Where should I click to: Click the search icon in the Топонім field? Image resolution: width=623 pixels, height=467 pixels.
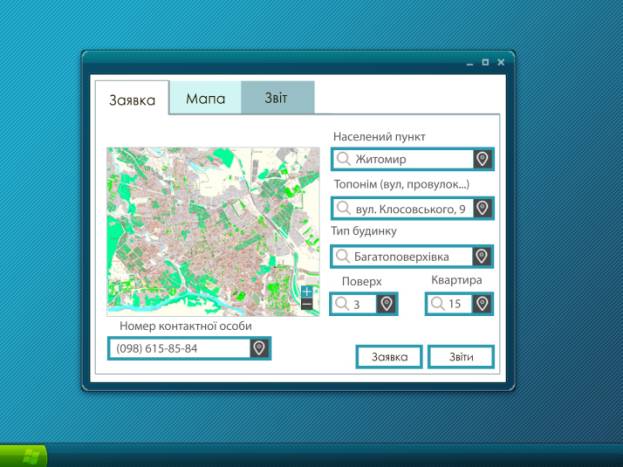[343, 208]
